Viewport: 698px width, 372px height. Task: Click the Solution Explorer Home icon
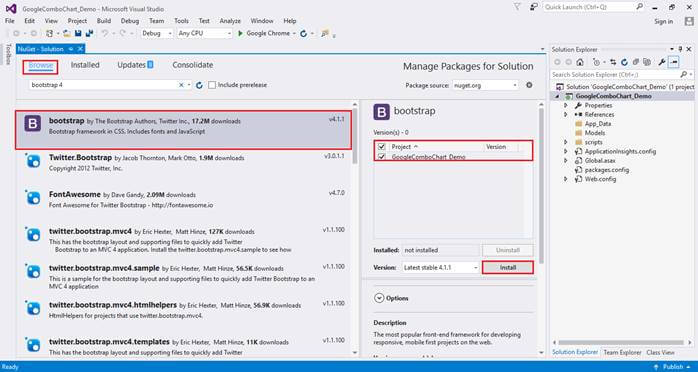[x=580, y=62]
